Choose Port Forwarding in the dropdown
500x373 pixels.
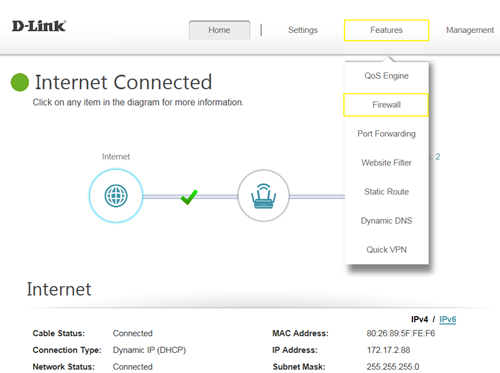pos(386,134)
